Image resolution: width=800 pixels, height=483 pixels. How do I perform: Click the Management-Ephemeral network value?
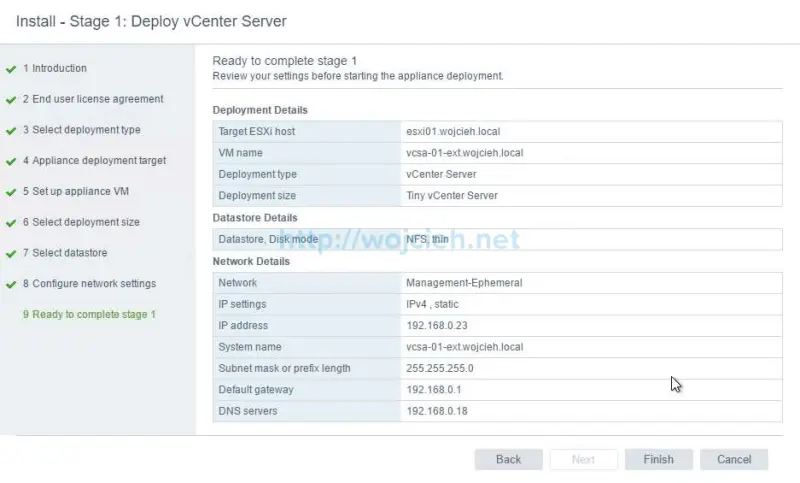pyautogui.click(x=464, y=283)
